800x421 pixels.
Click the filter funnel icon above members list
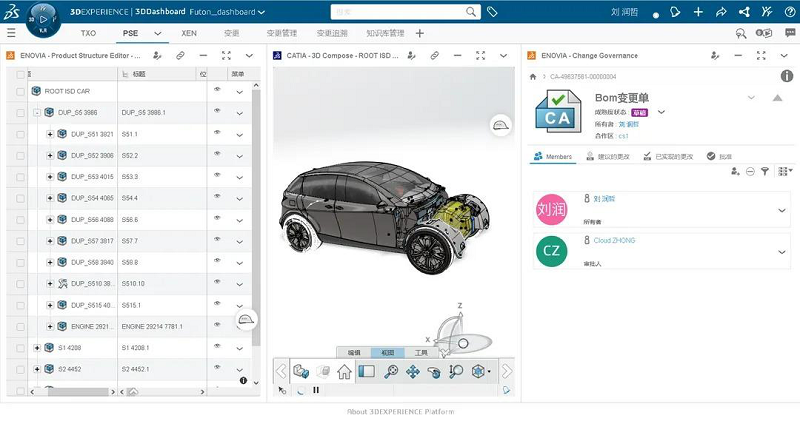click(x=764, y=172)
